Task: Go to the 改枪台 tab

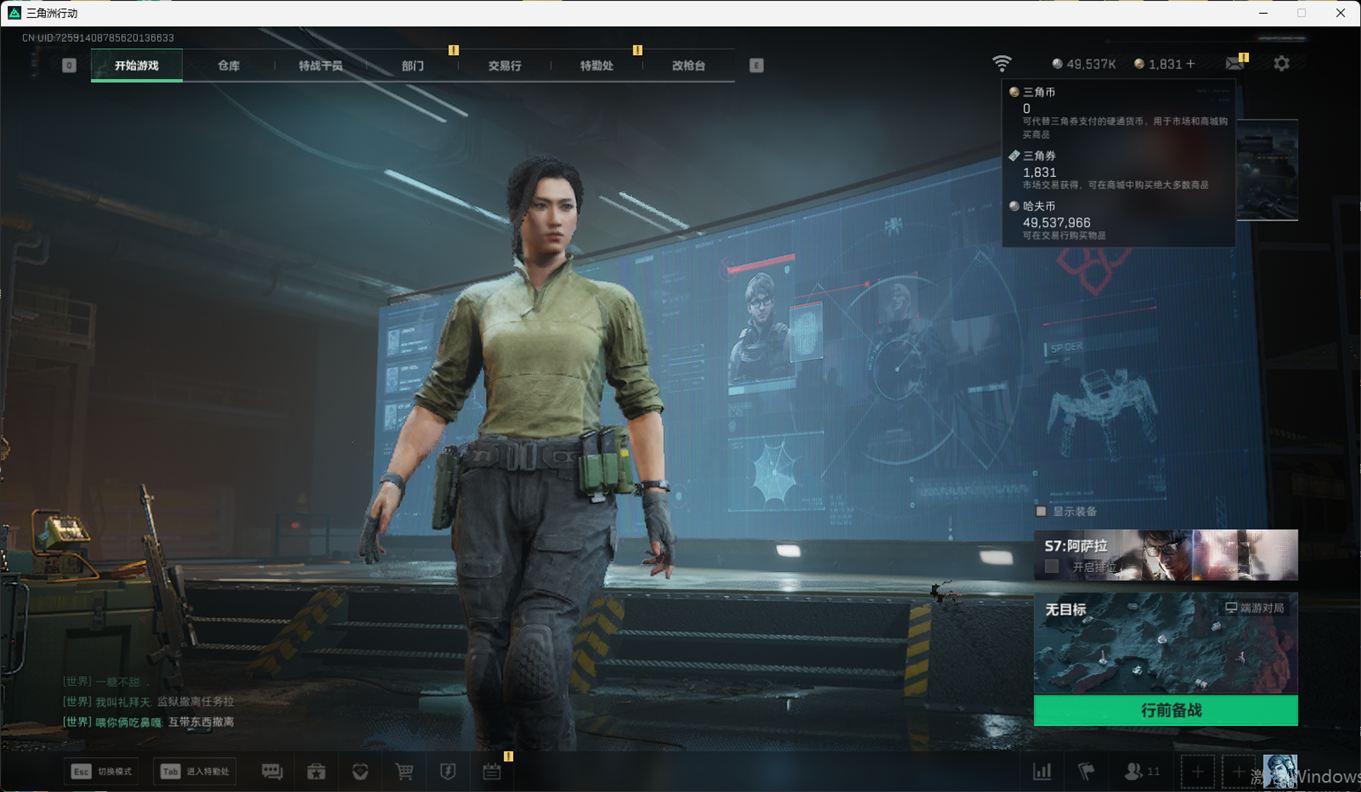Action: click(x=688, y=66)
